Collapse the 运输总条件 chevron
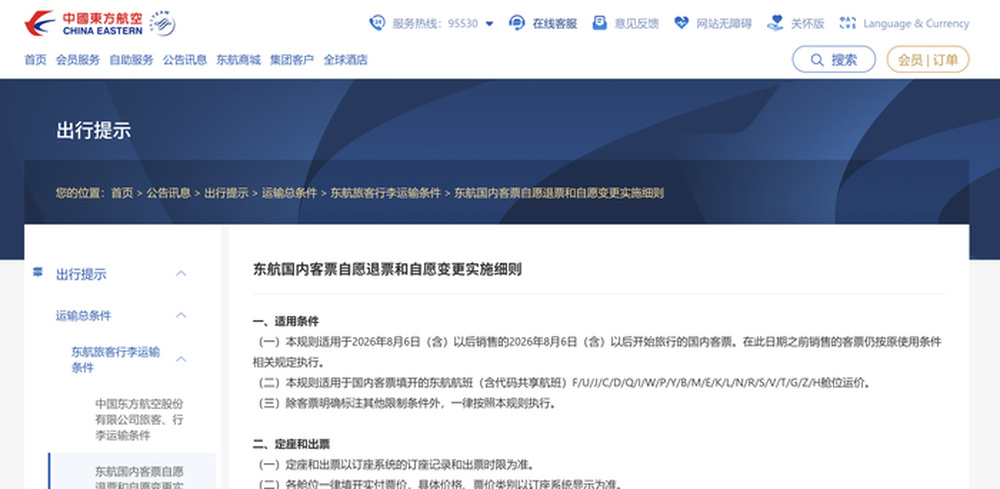Viewport: 1000px width, 489px height. [181, 315]
